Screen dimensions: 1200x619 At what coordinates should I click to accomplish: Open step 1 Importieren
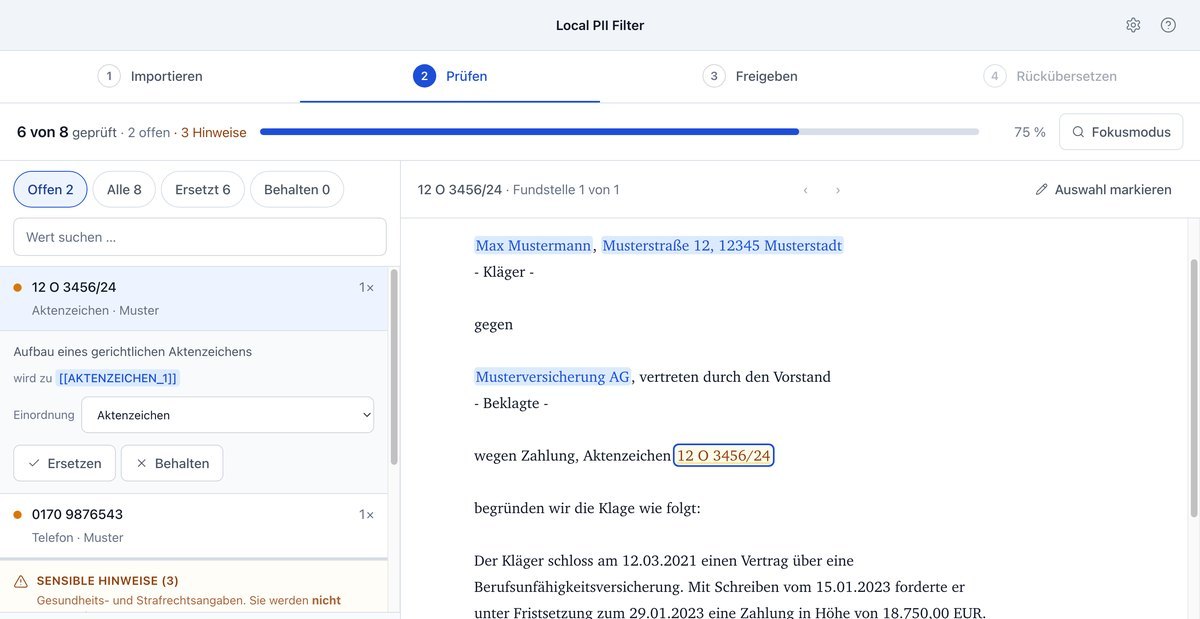[150, 76]
